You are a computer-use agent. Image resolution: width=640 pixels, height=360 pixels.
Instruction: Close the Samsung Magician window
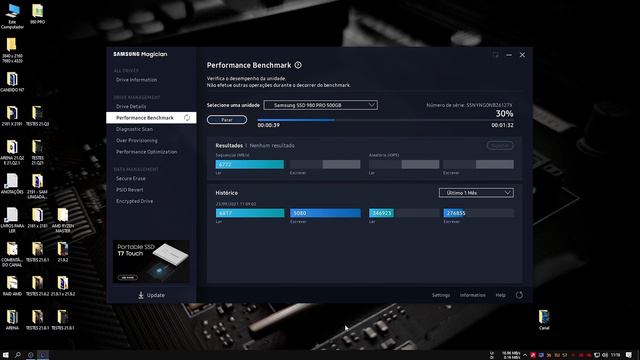522,55
